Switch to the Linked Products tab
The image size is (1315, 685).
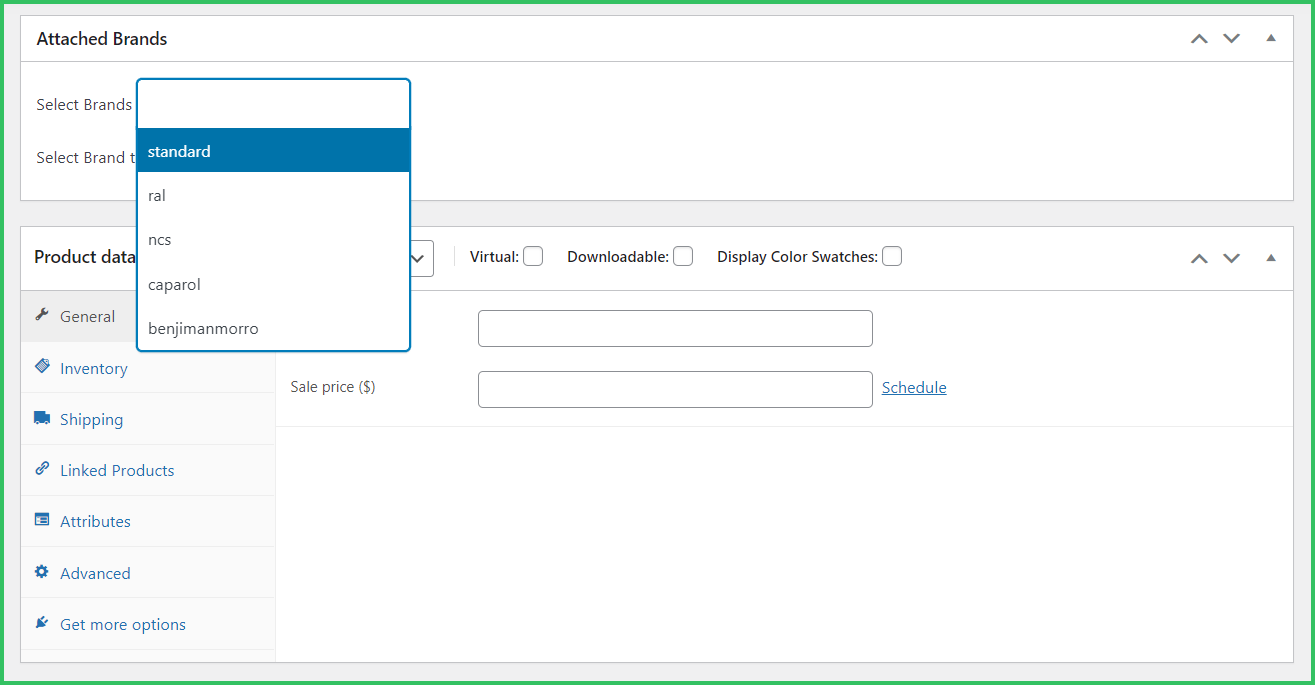[x=148, y=470]
